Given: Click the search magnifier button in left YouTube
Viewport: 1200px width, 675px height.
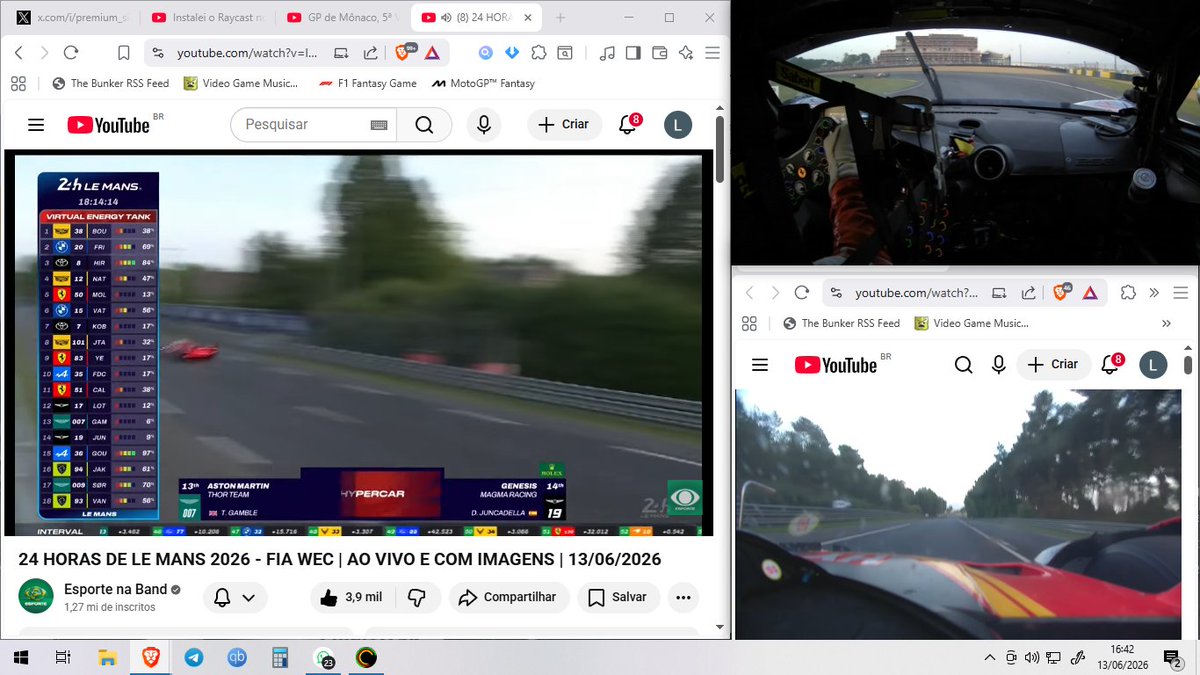Looking at the screenshot, I should pyautogui.click(x=424, y=125).
